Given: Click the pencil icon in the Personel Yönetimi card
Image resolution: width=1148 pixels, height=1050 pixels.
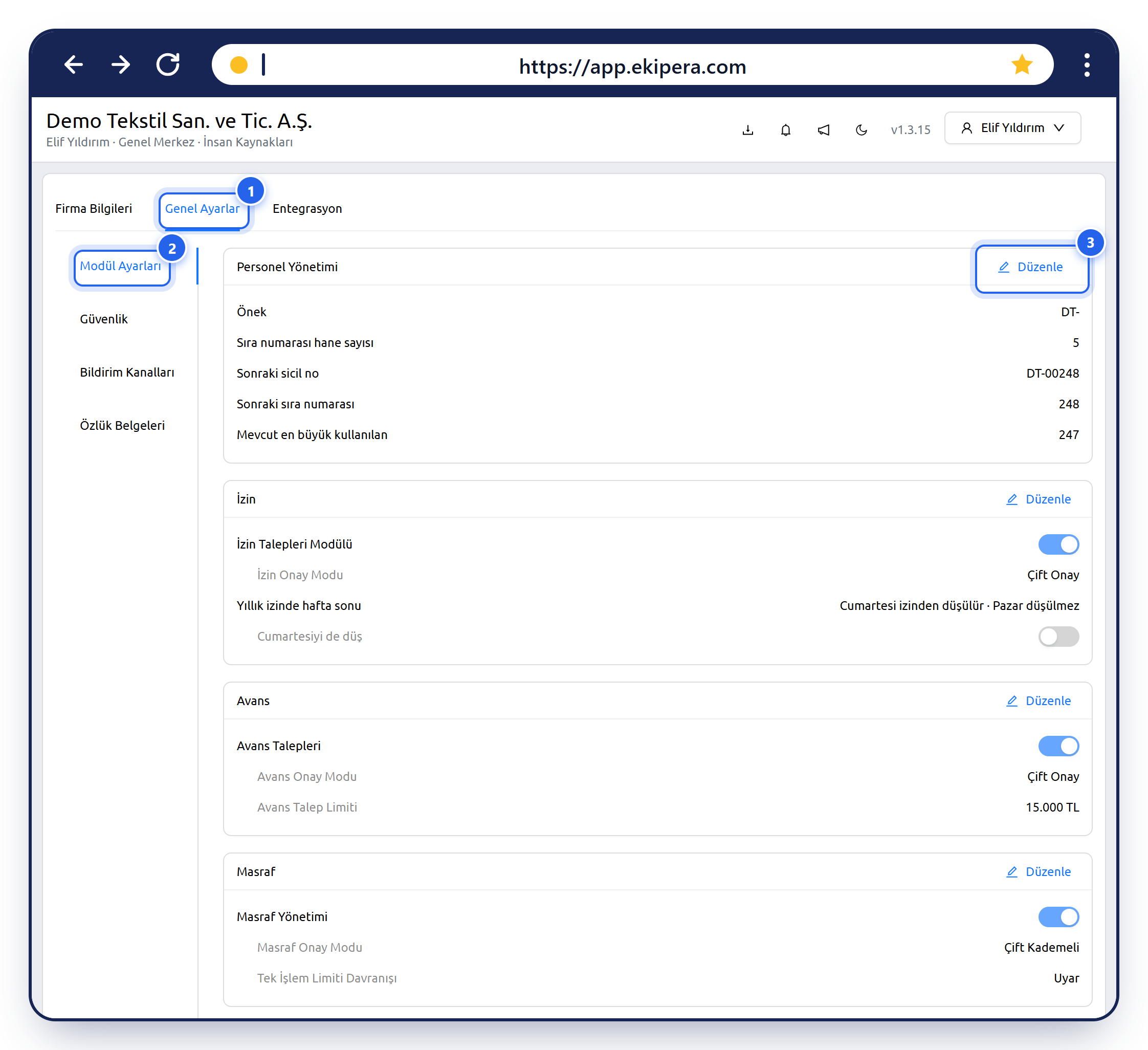Looking at the screenshot, I should (1003, 267).
